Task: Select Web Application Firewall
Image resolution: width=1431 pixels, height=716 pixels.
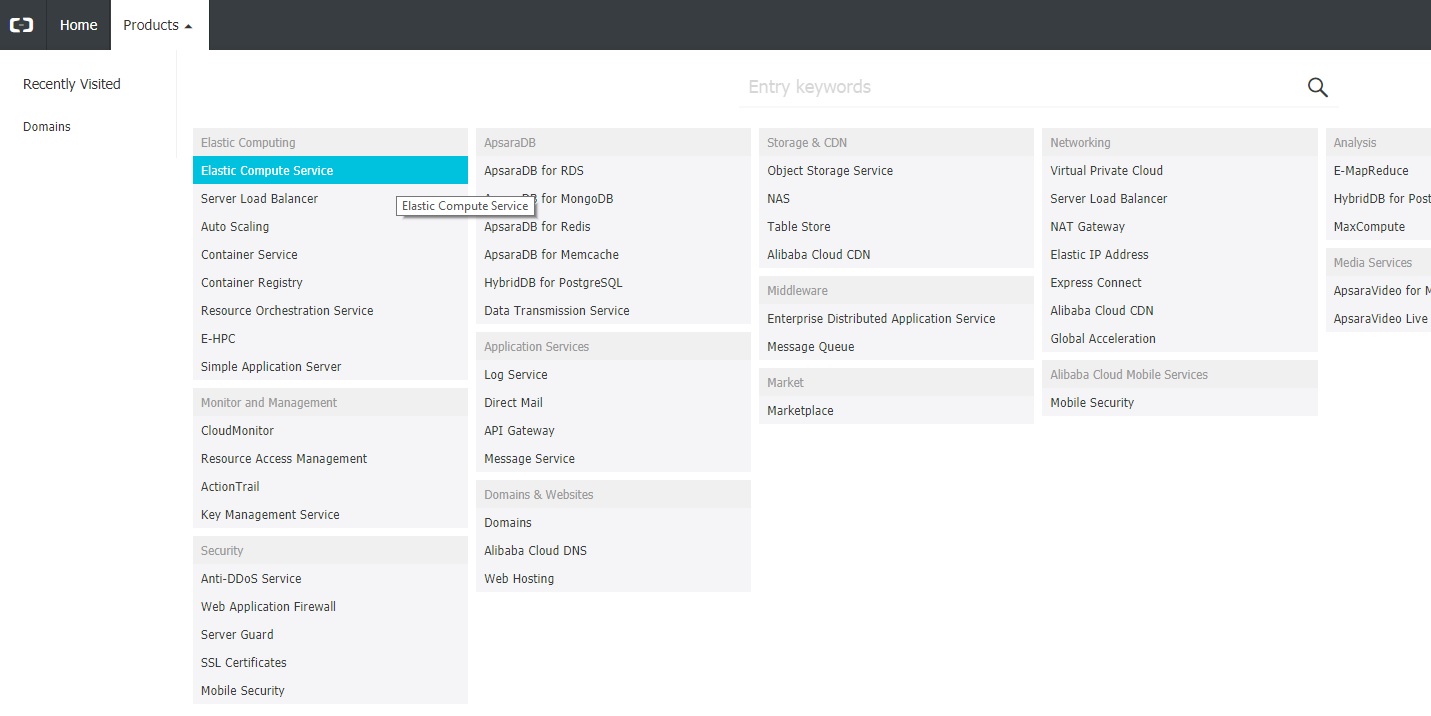Action: coord(330,606)
